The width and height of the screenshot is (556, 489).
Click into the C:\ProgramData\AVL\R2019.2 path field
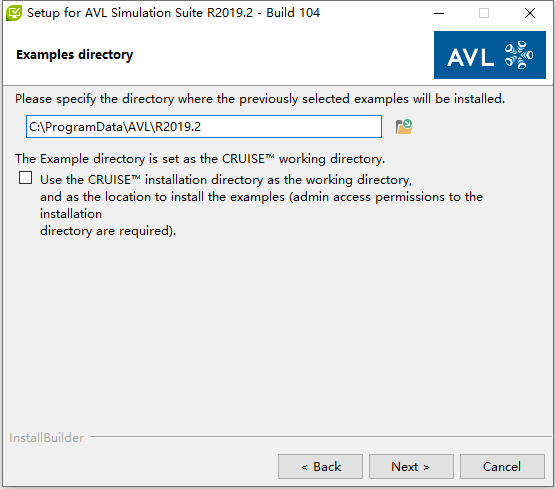204,127
